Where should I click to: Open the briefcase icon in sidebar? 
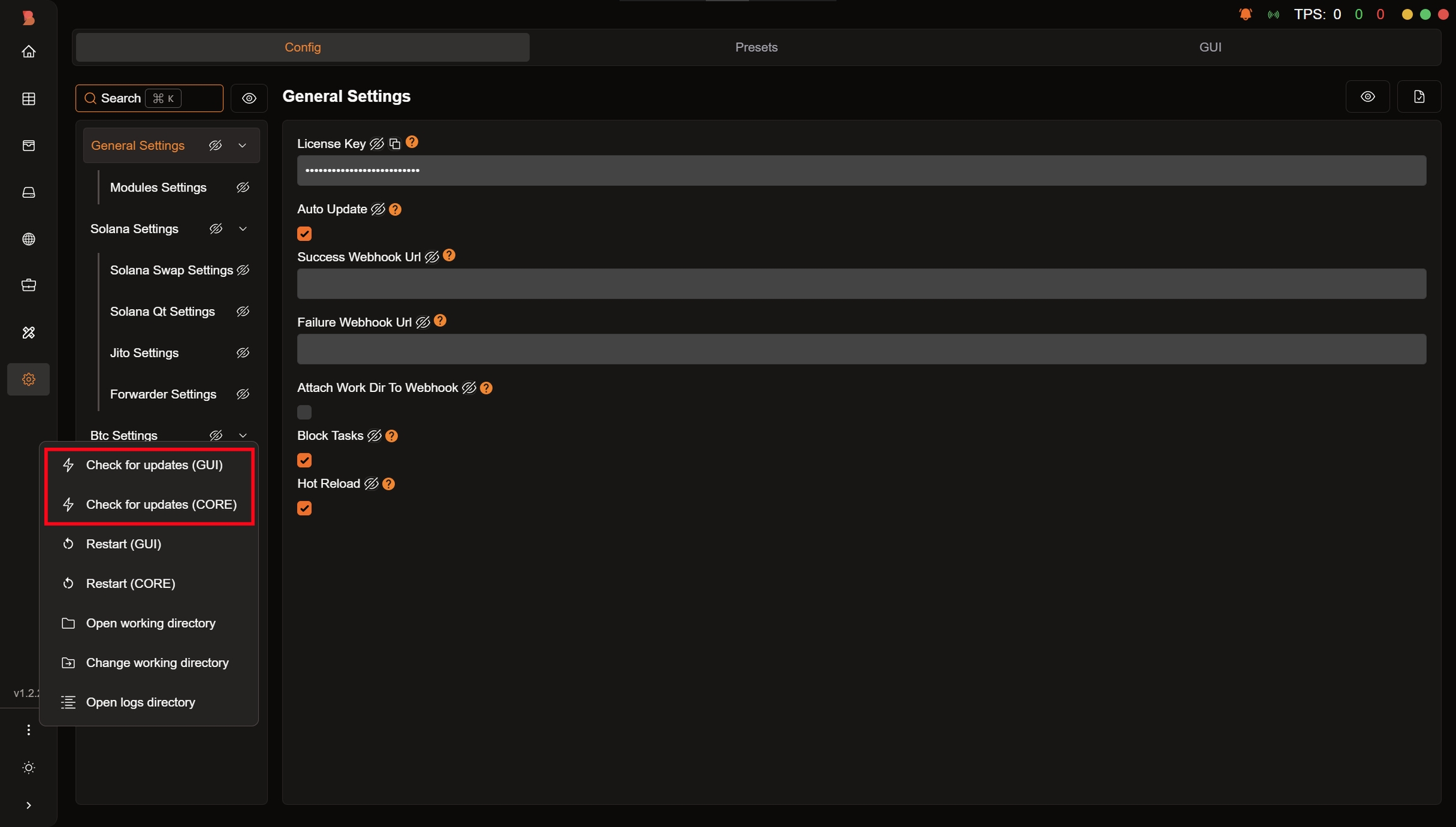point(28,285)
